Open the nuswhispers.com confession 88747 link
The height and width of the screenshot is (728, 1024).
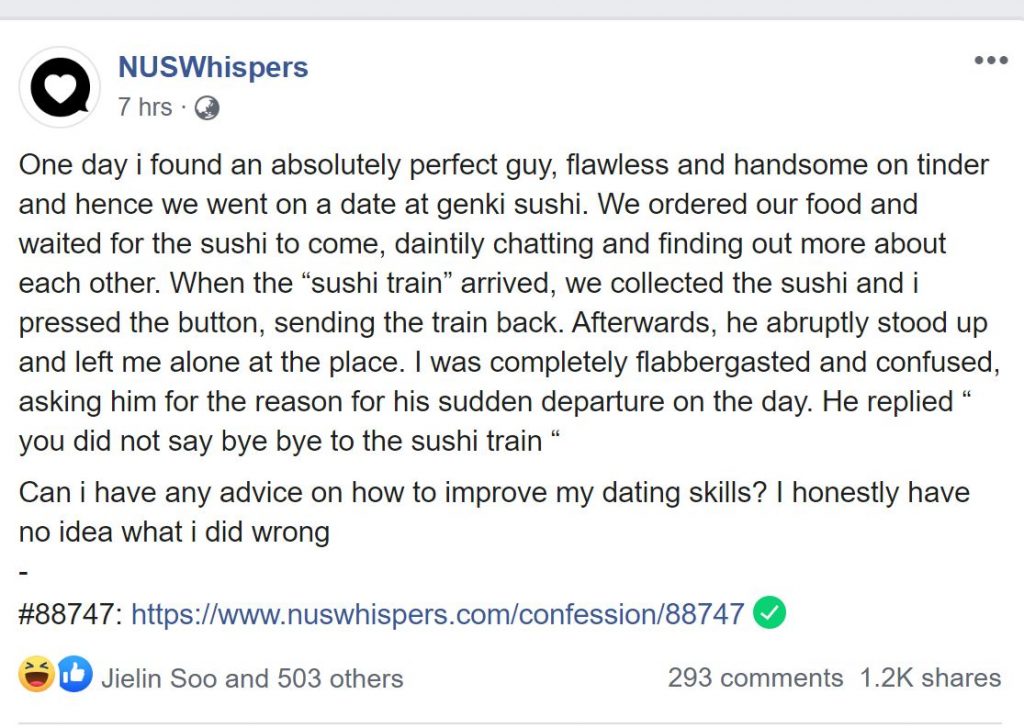(438, 614)
